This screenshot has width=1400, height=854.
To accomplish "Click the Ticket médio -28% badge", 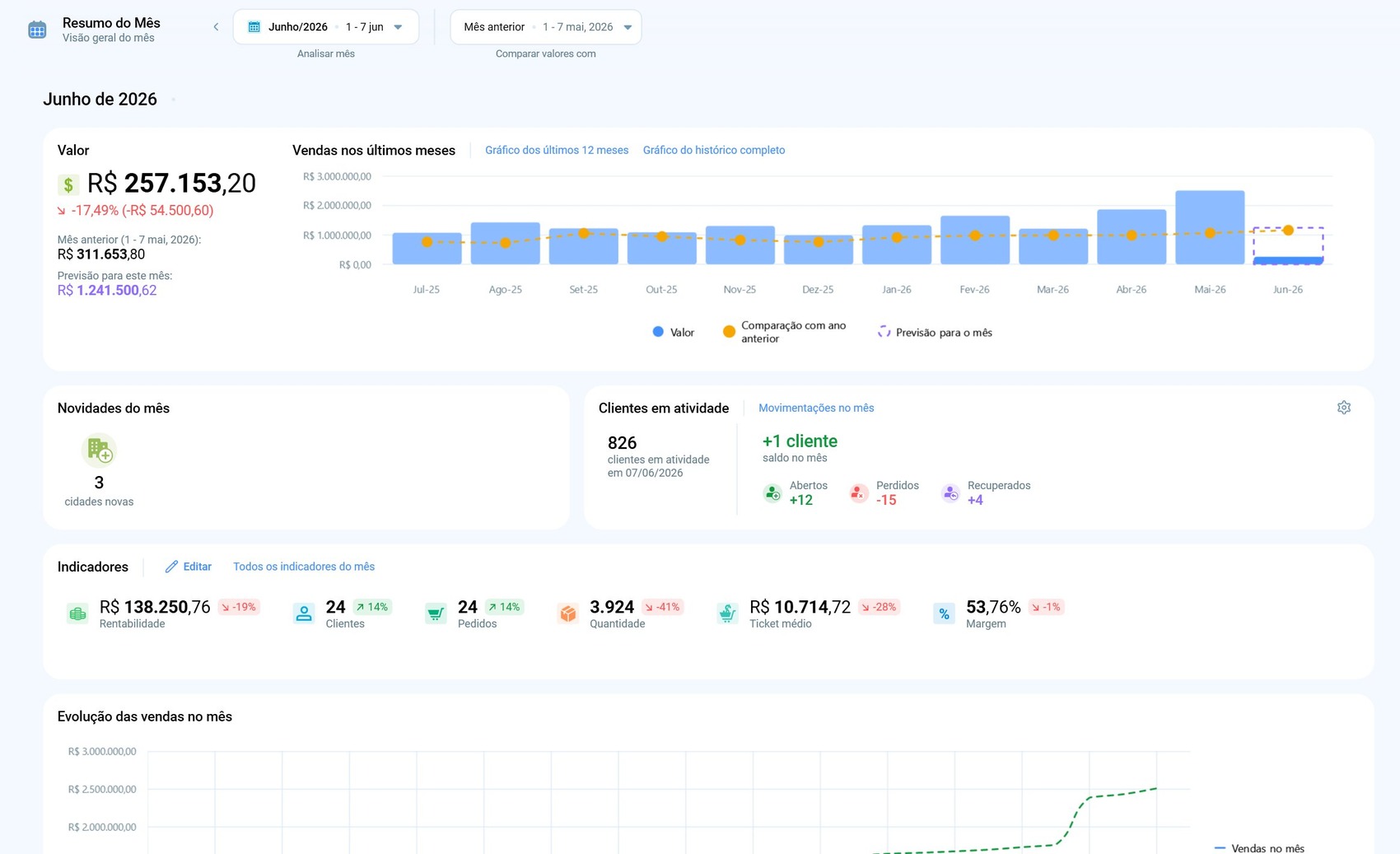I will point(879,607).
